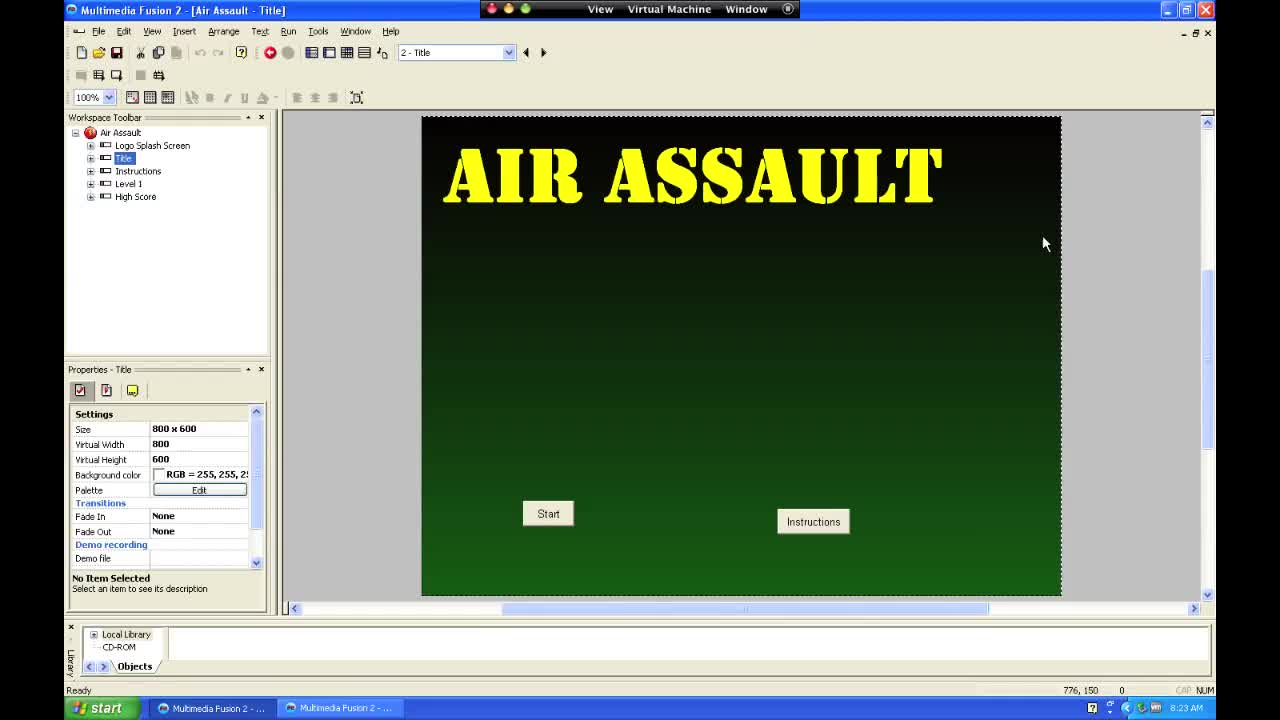Select the Instructions button on the frame
Viewport: 1280px width, 720px height.
click(x=813, y=522)
